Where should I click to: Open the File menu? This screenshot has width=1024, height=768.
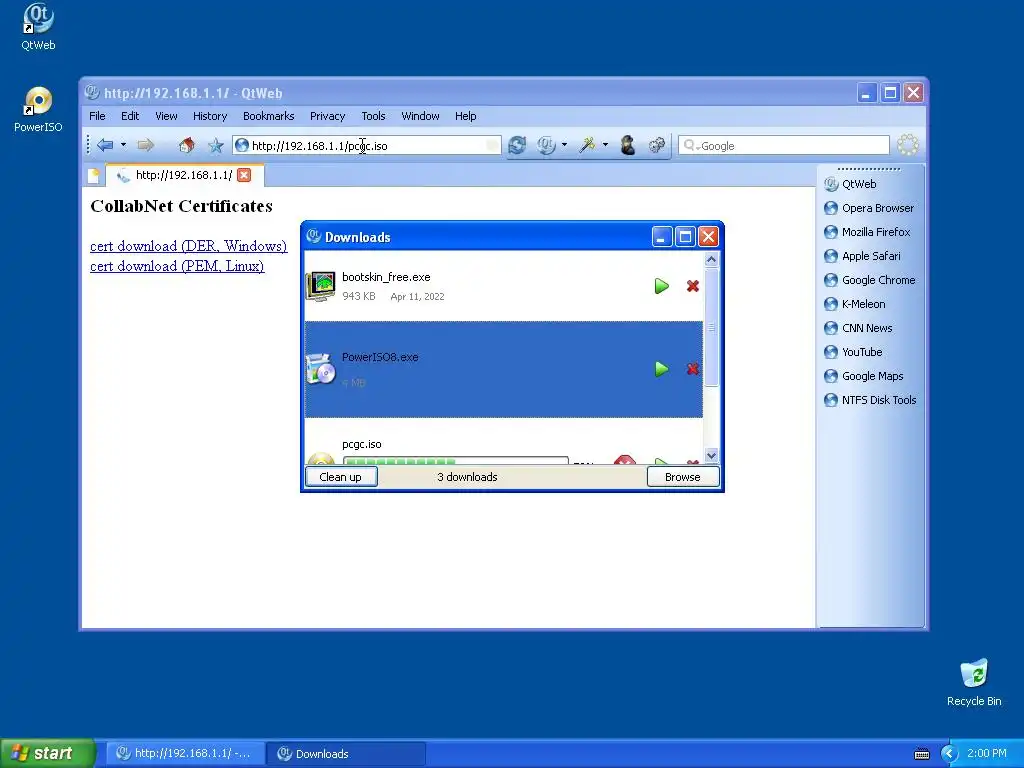[97, 116]
